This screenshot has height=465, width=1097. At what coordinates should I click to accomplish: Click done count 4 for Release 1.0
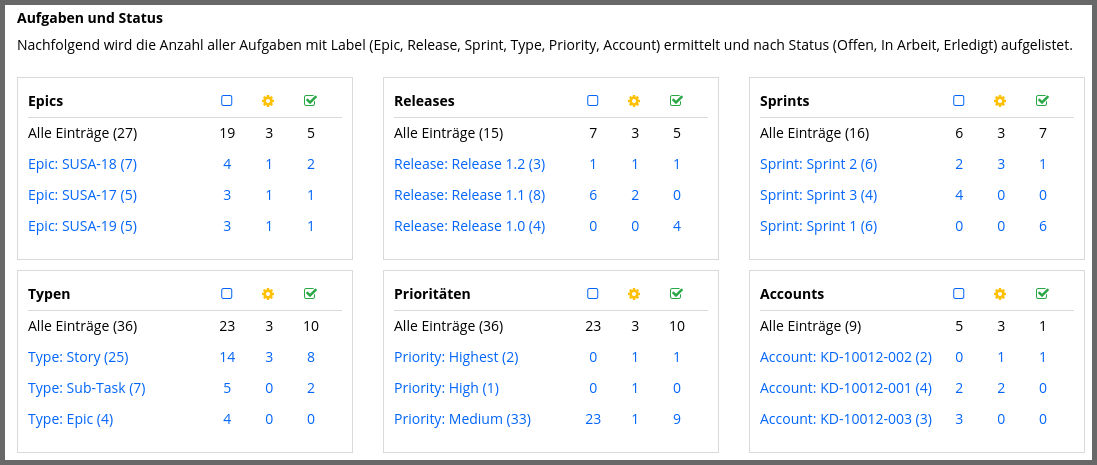pyautogui.click(x=677, y=227)
